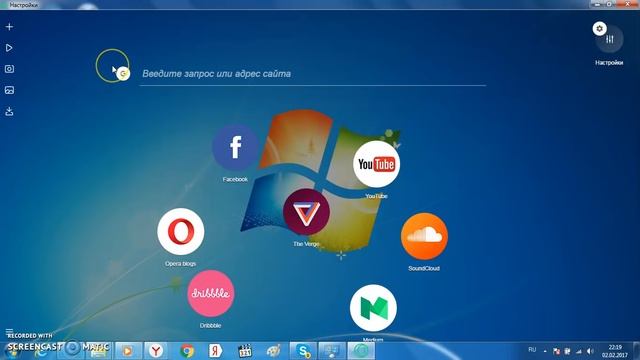This screenshot has width=640, height=360.
Task: Open The Verge speed dial bubble
Action: pyautogui.click(x=306, y=212)
